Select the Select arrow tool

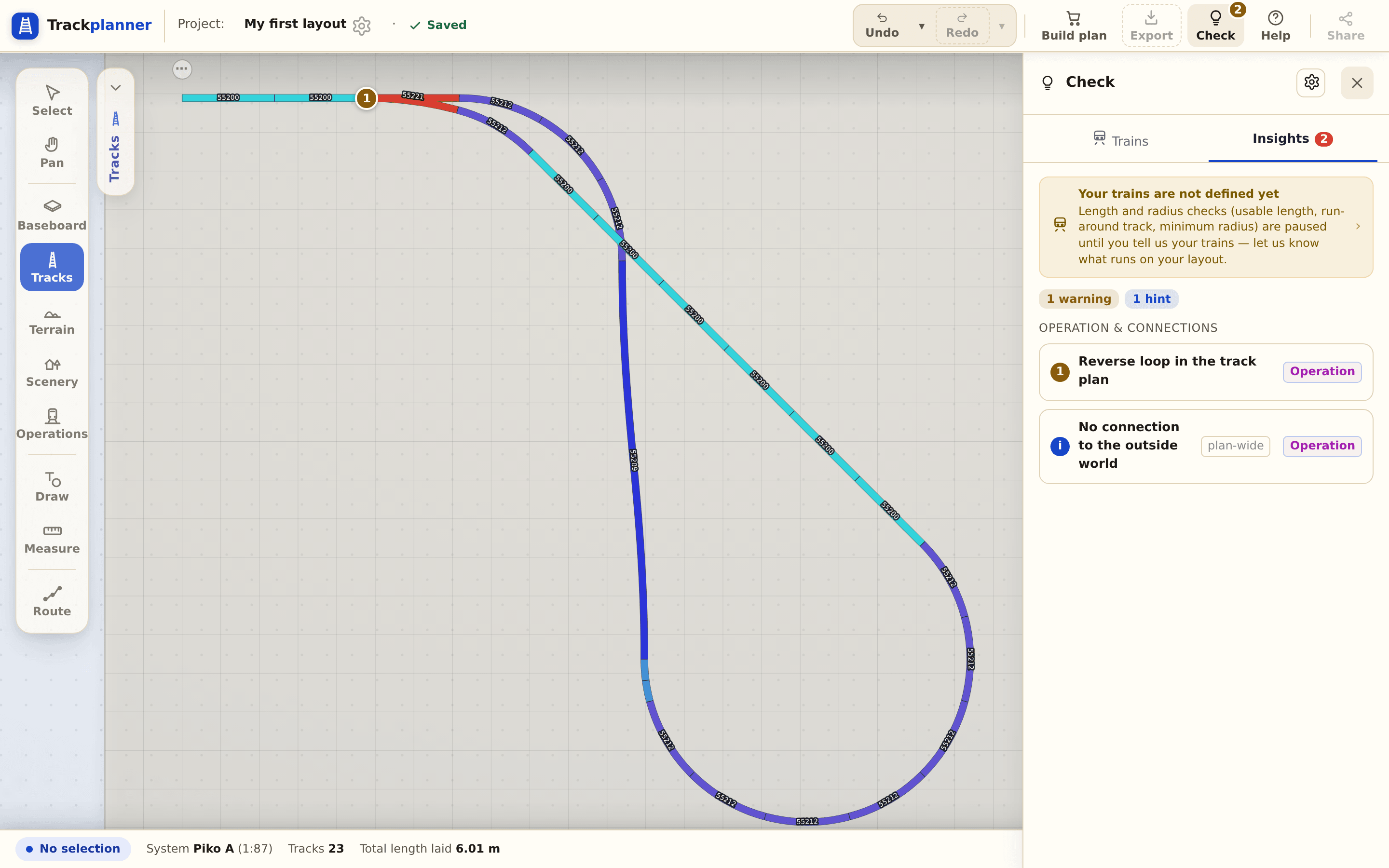[x=52, y=101]
